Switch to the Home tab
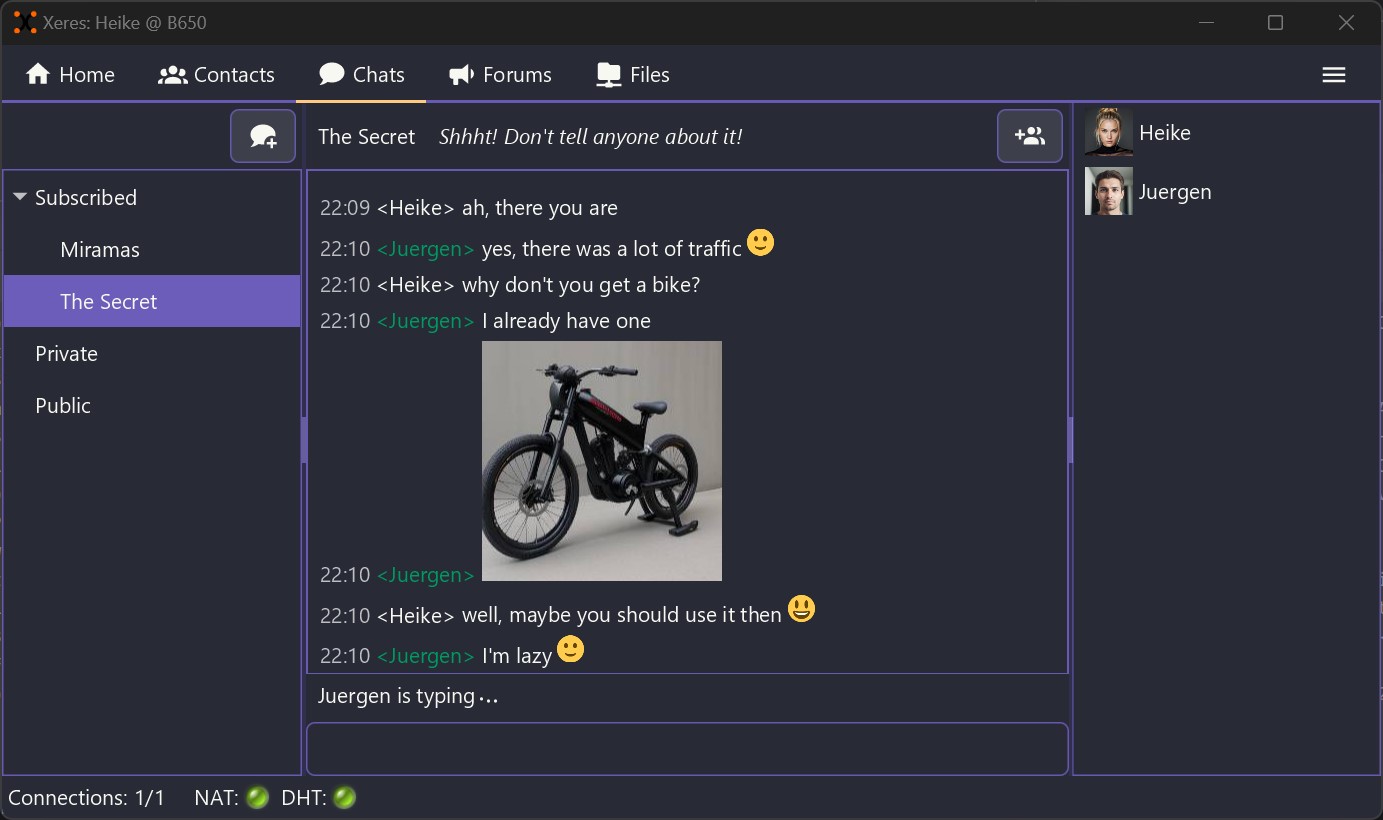1383x820 pixels. [70, 75]
